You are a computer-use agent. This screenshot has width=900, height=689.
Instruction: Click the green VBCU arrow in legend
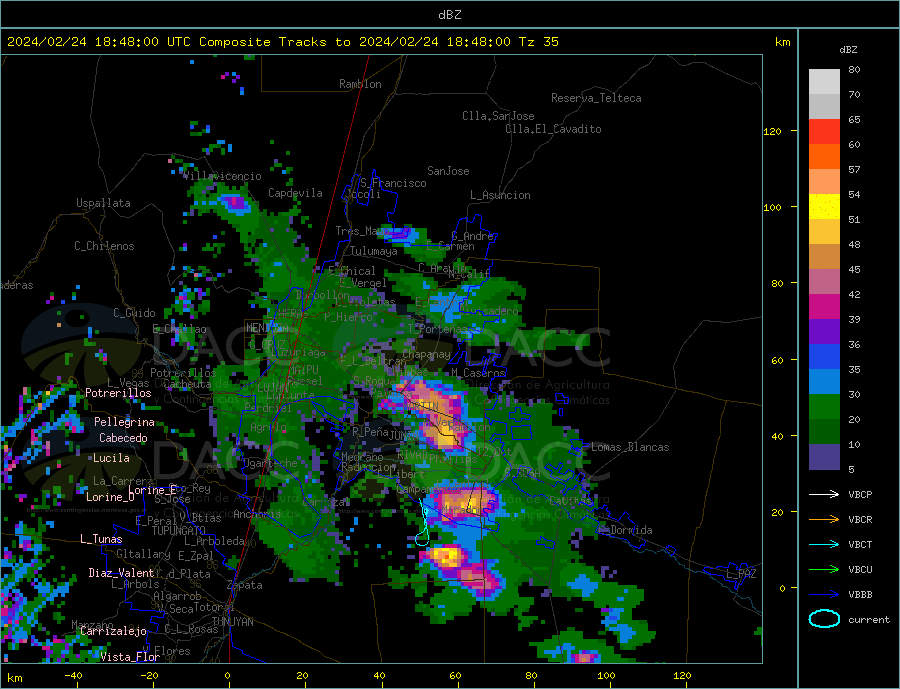tap(824, 570)
